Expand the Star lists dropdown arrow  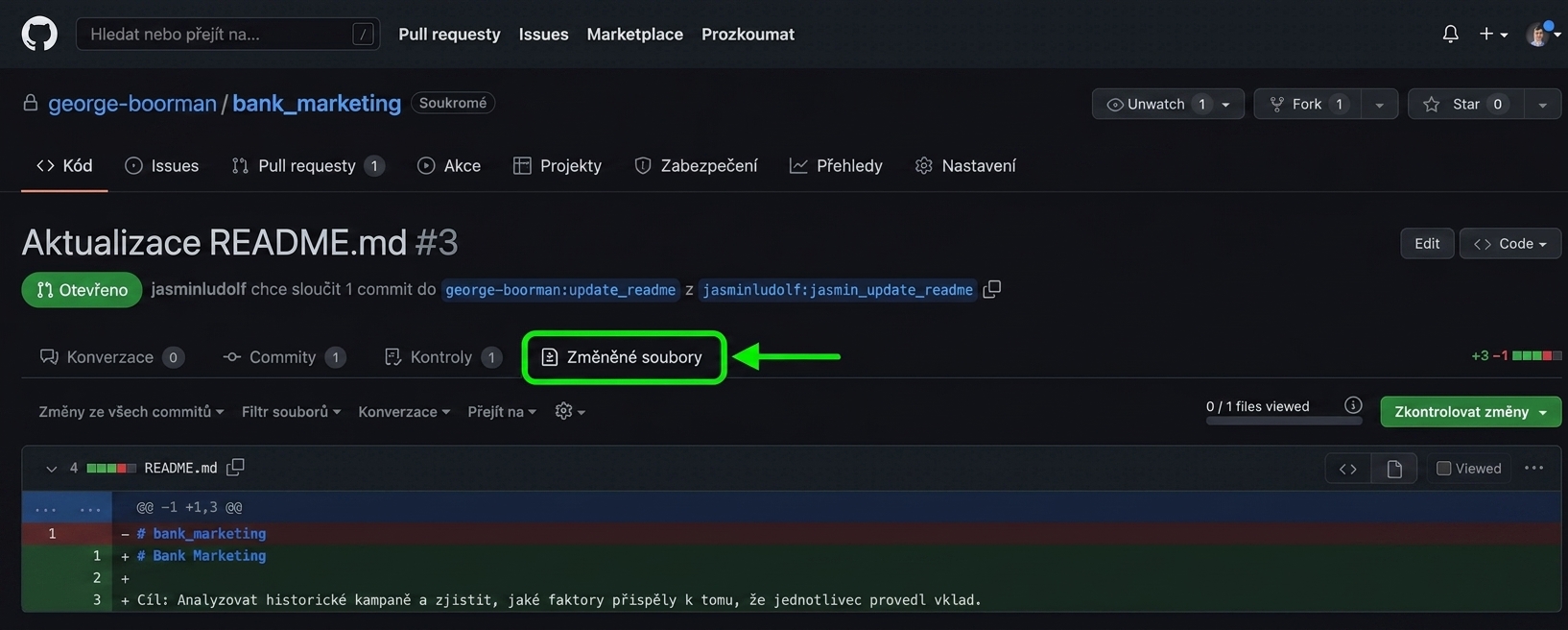click(x=1542, y=104)
